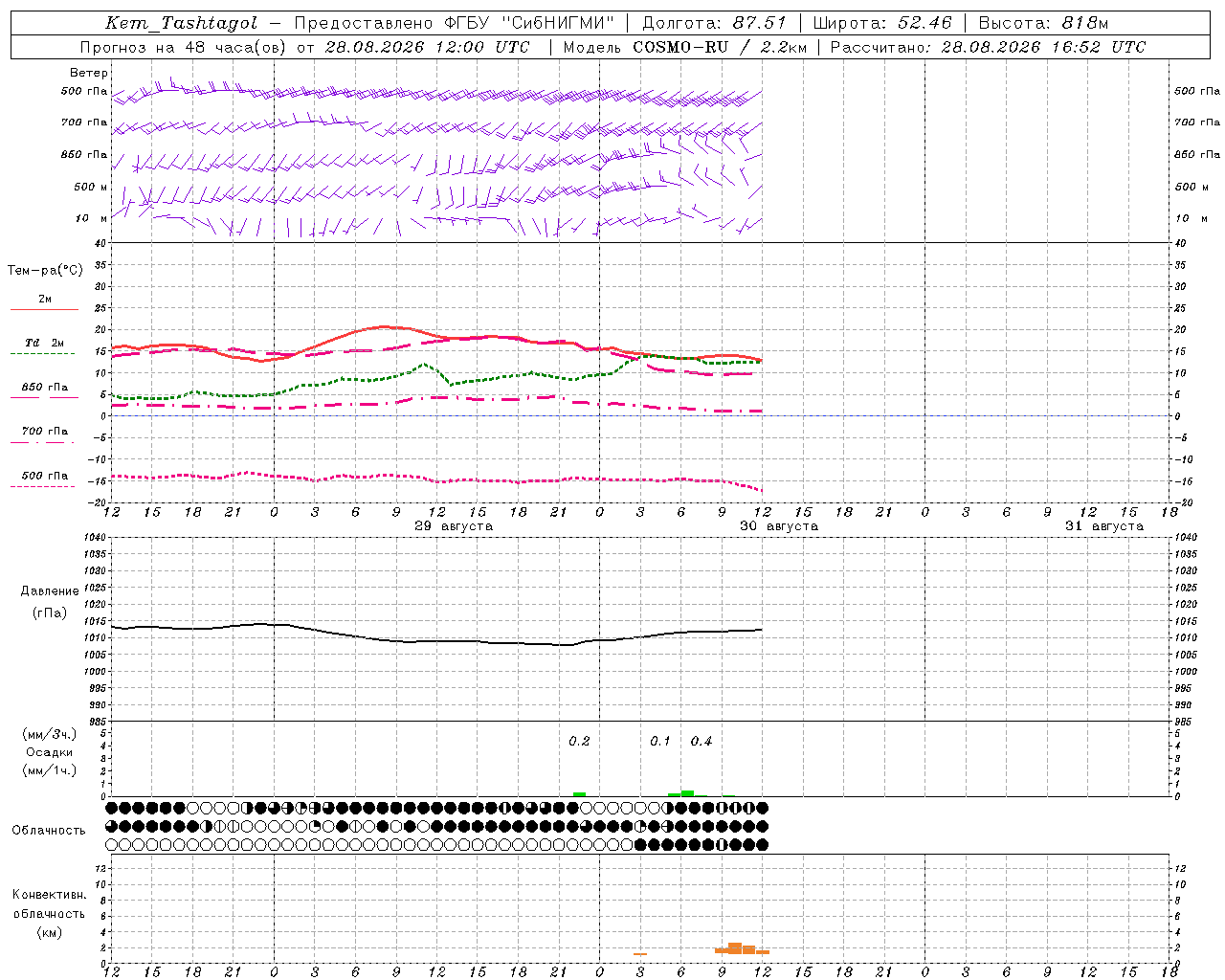The image size is (1225, 980).
Task: Click the Конвективн. облачность panel label
Action: tap(50, 913)
